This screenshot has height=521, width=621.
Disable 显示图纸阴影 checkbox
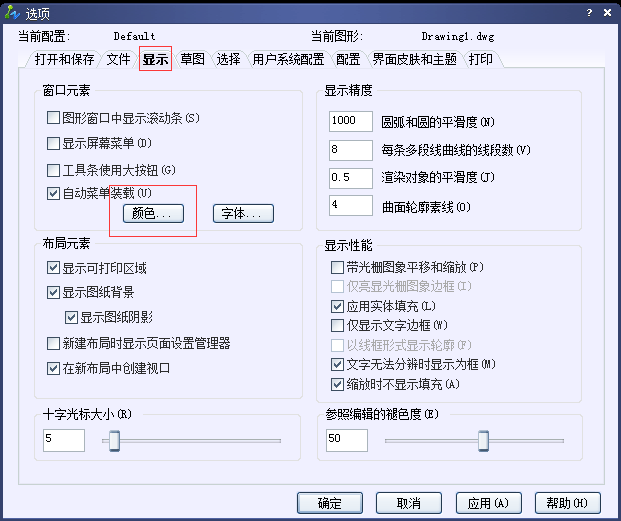click(x=72, y=318)
